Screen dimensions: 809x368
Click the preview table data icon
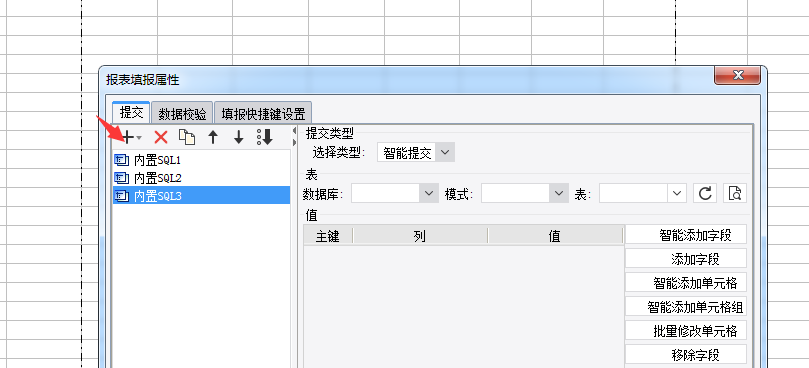coord(735,194)
